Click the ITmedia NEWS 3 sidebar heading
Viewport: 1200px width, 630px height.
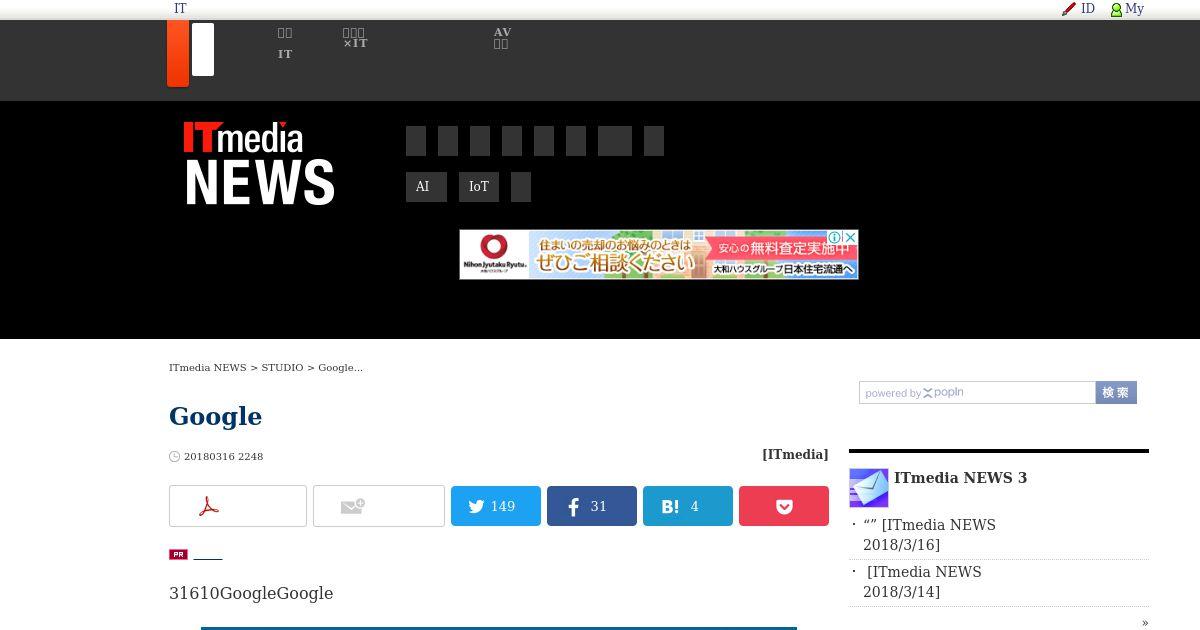click(x=960, y=478)
